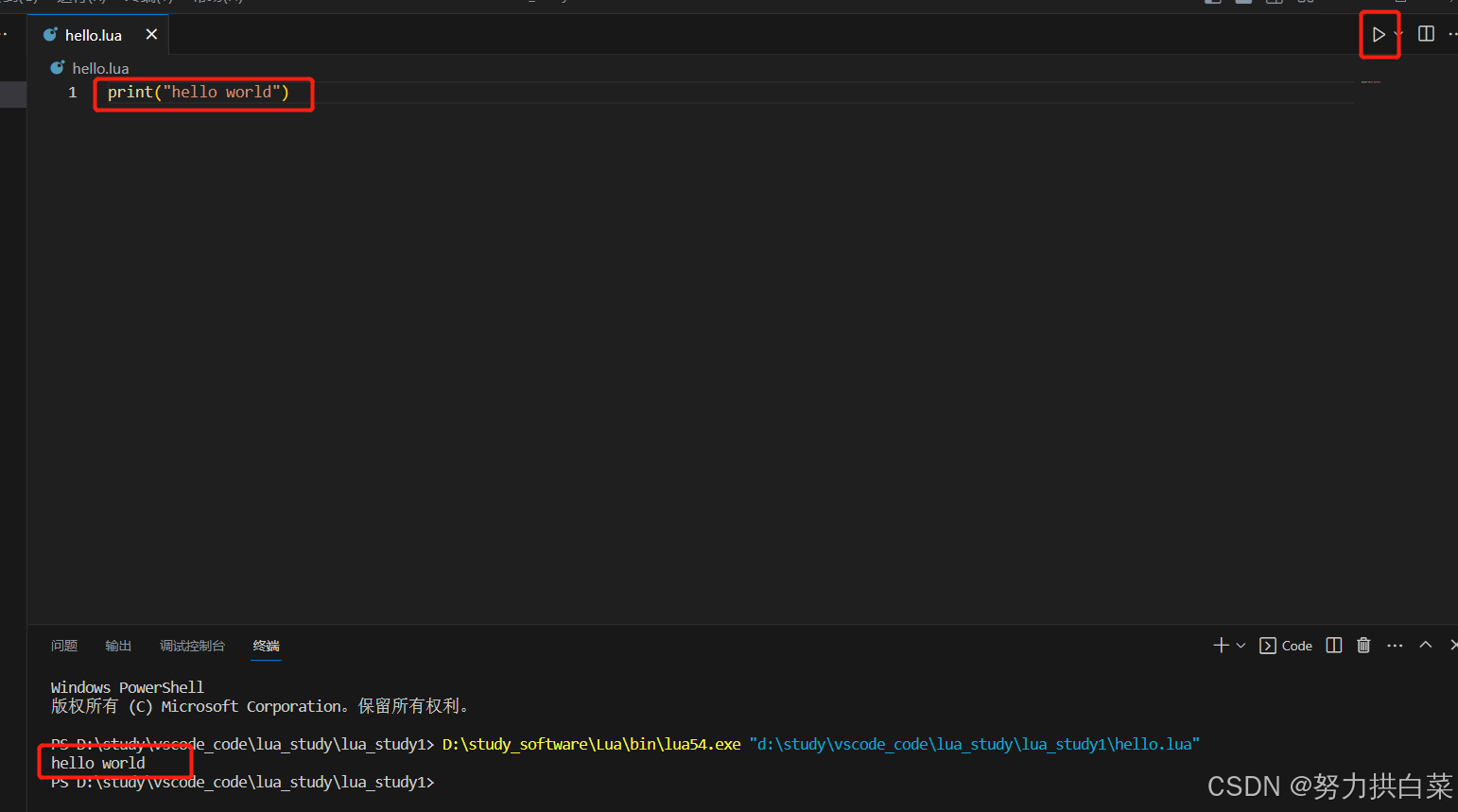Close the terminal panel with the X
1458x812 pixels.
(1452, 645)
